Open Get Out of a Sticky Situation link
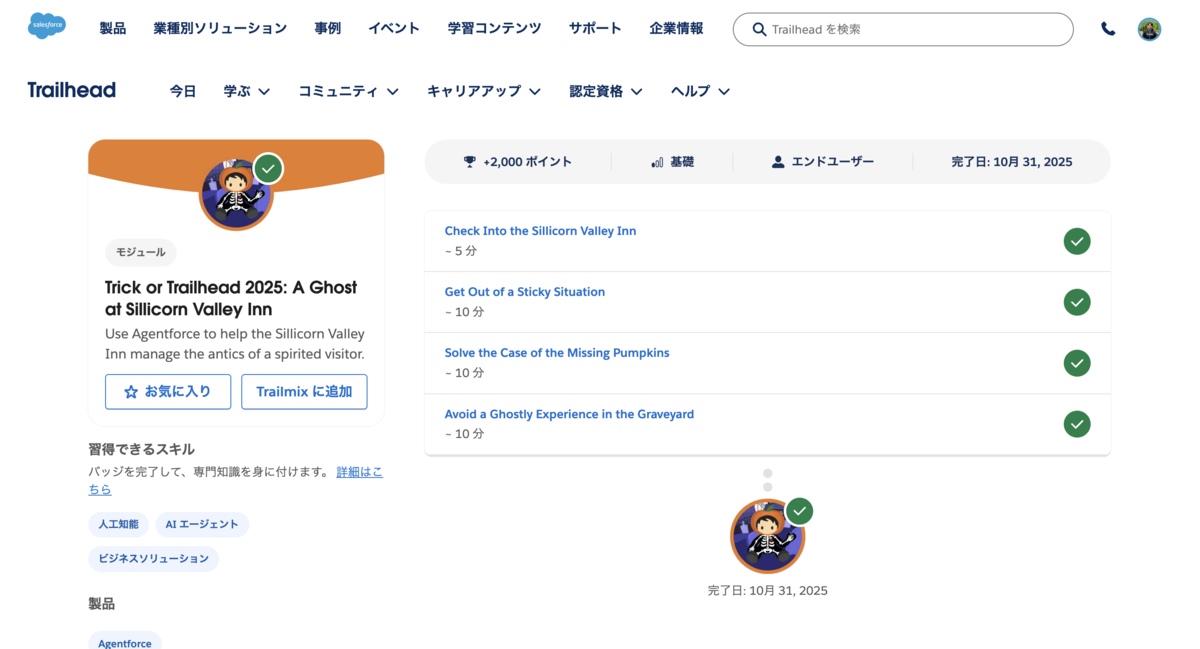The height and width of the screenshot is (649, 1200). click(525, 292)
